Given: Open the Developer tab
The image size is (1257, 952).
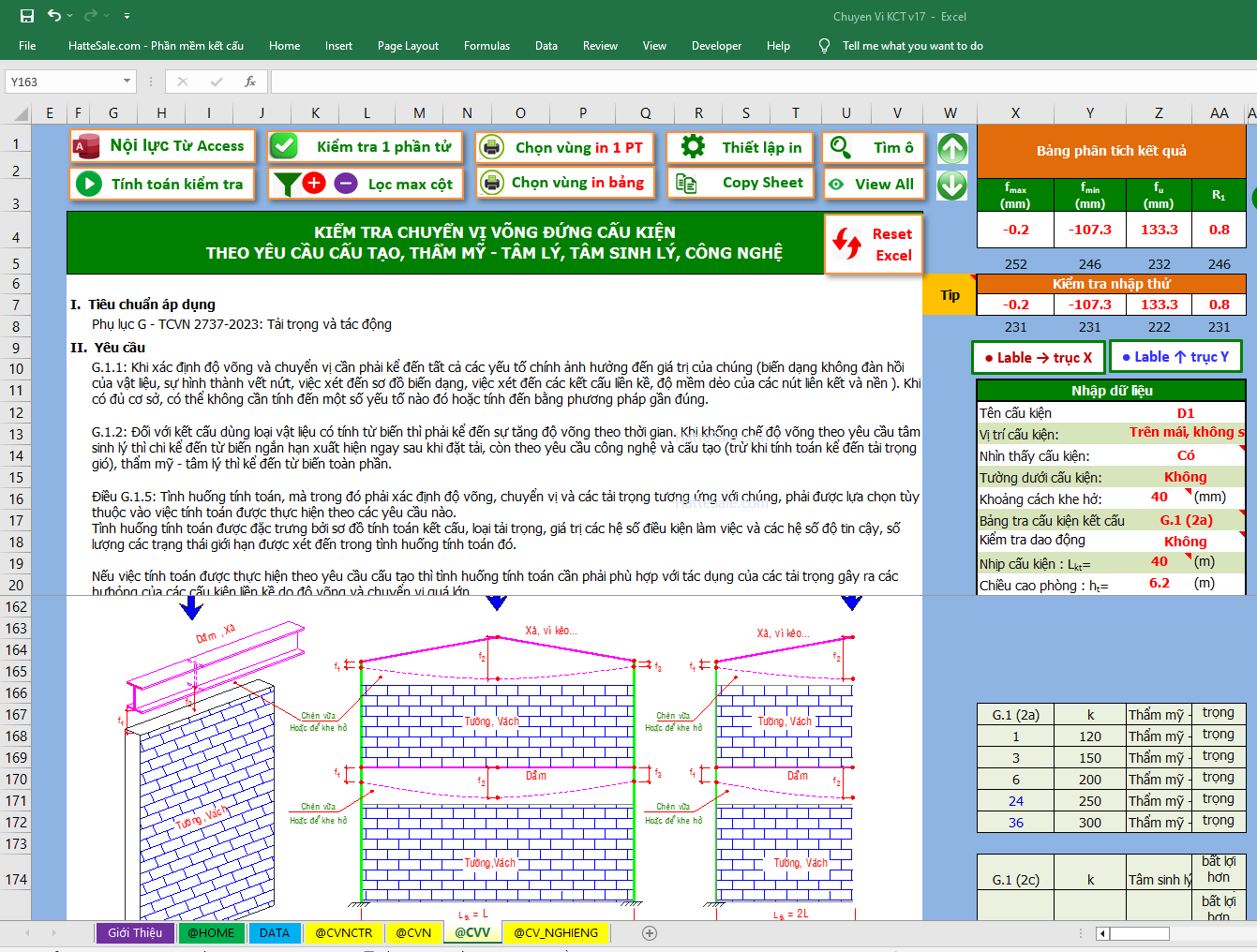Looking at the screenshot, I should pos(716,45).
